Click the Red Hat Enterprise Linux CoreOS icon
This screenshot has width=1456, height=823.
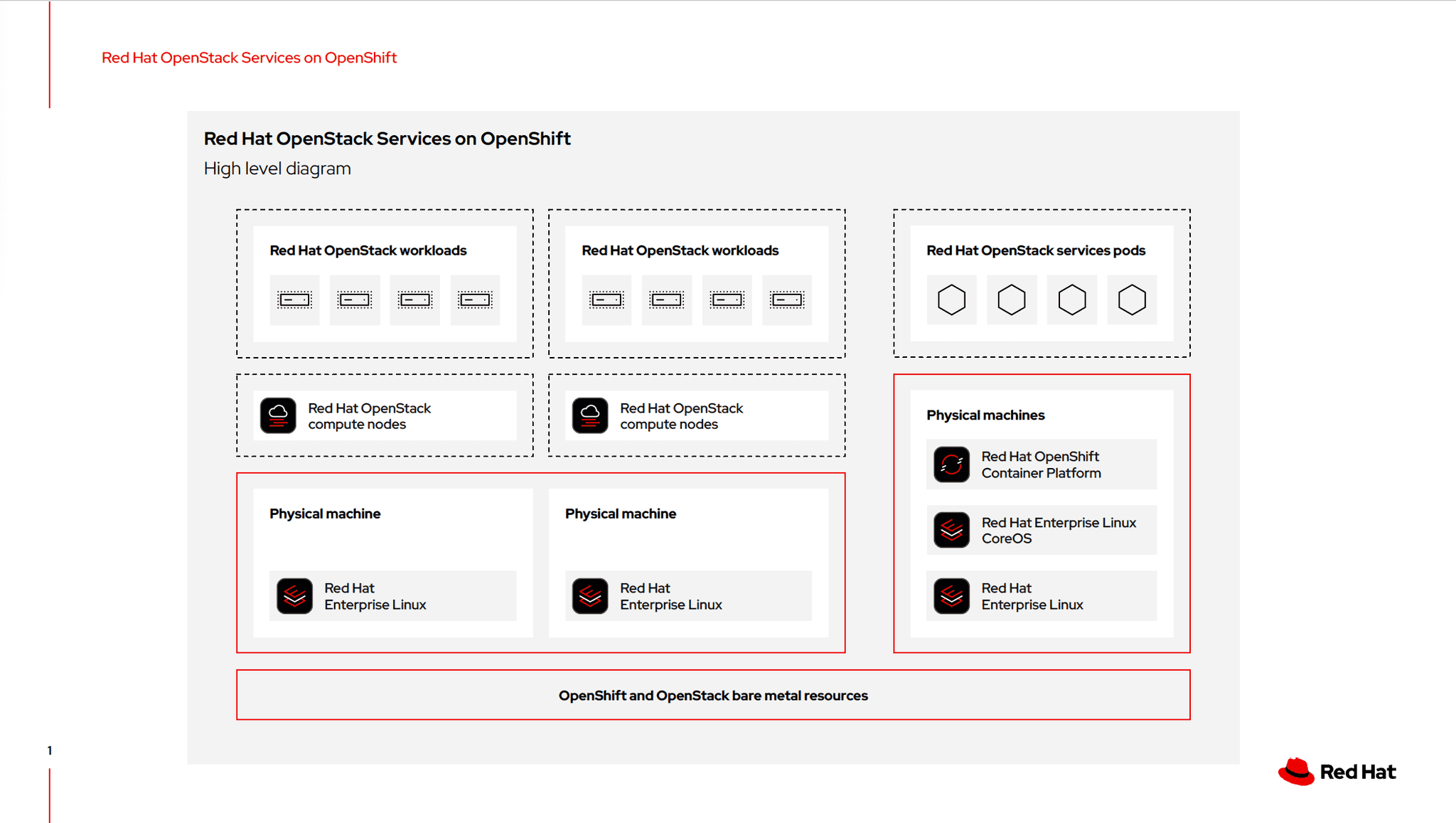(x=951, y=530)
